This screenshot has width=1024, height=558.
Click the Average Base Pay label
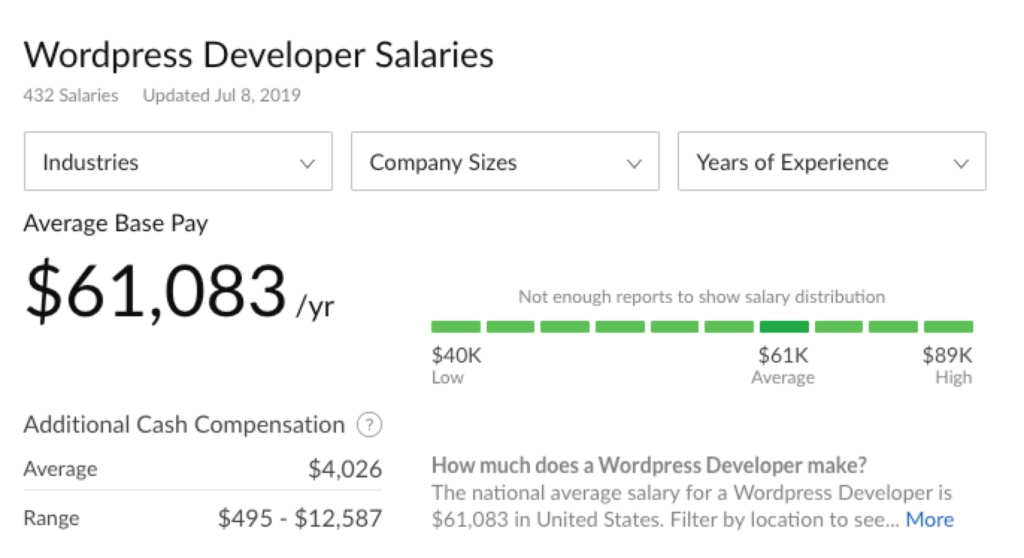(x=116, y=223)
